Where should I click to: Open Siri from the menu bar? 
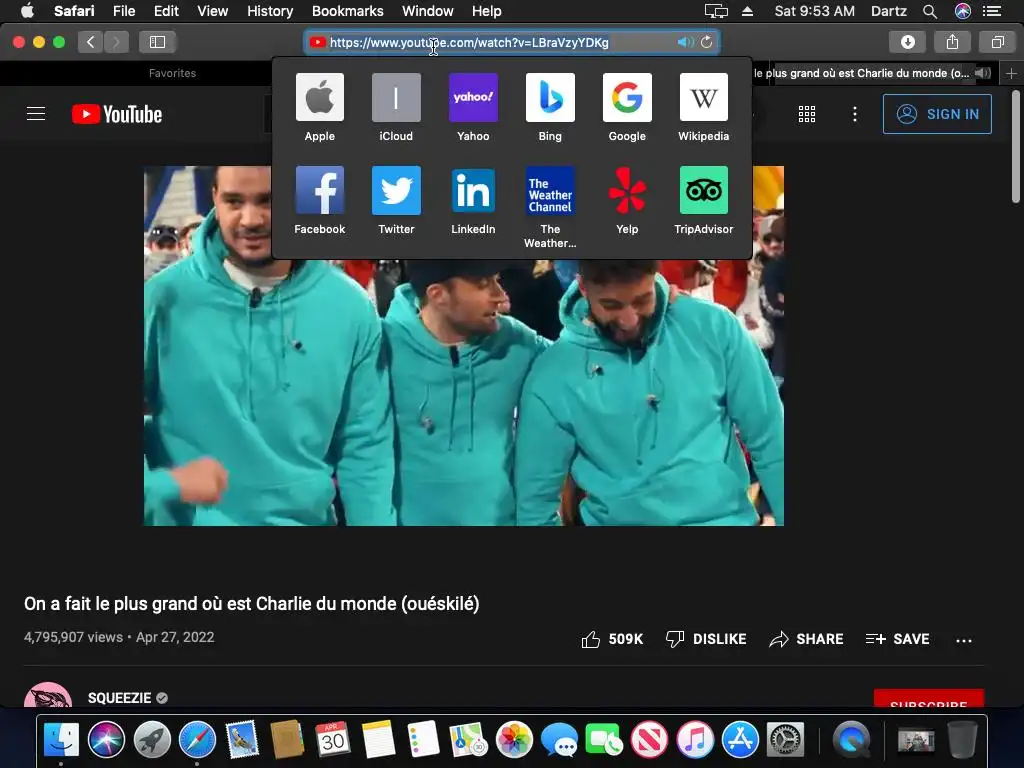[x=963, y=11]
